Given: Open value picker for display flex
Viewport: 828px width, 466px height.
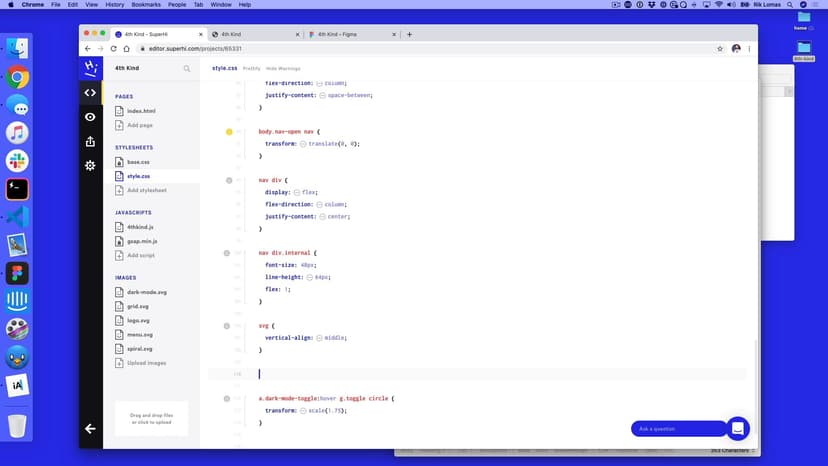Looking at the screenshot, I should coord(295,193).
